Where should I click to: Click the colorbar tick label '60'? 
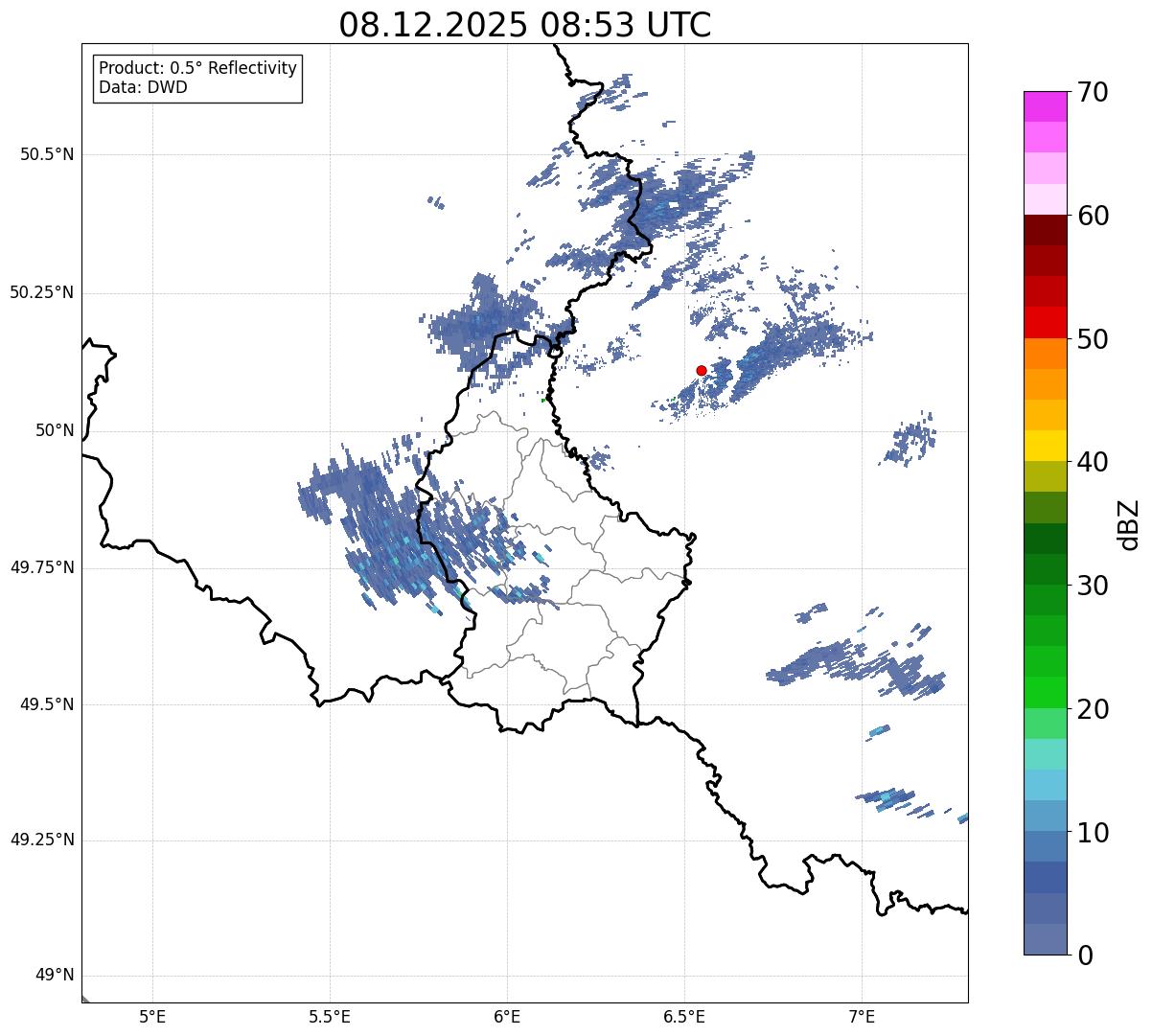click(x=1093, y=216)
